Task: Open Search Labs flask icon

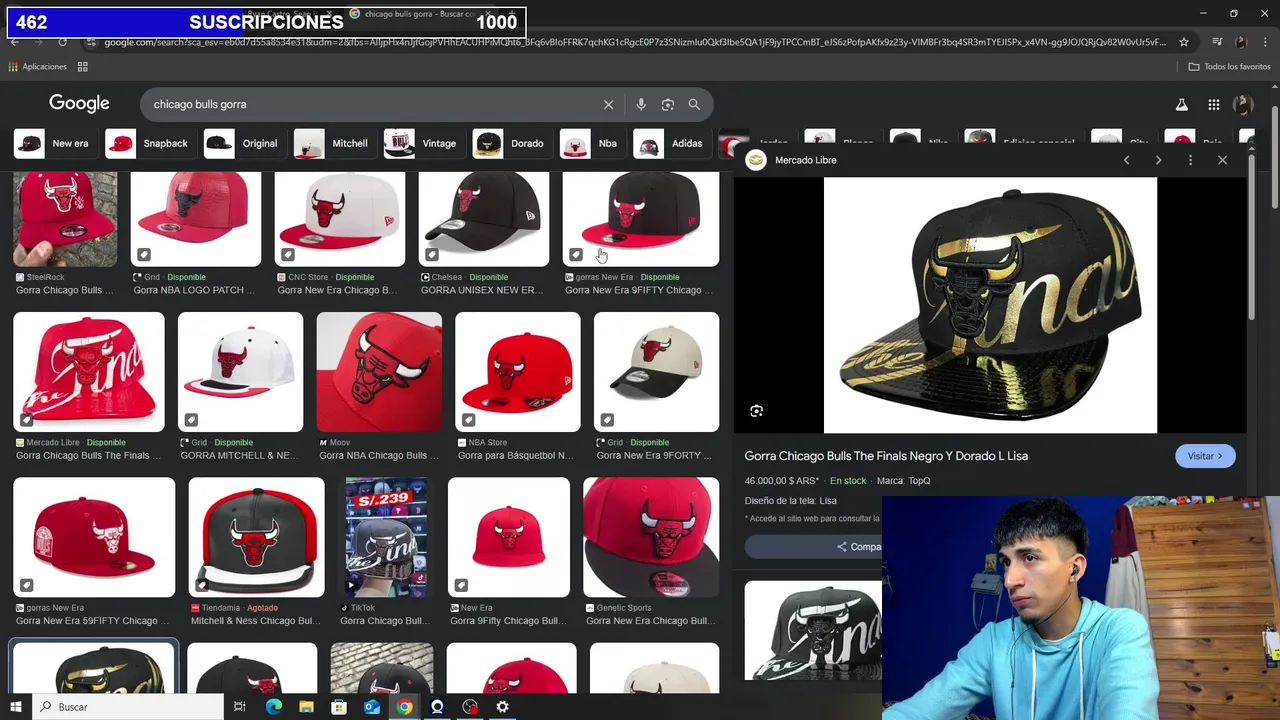Action: 1181,104
